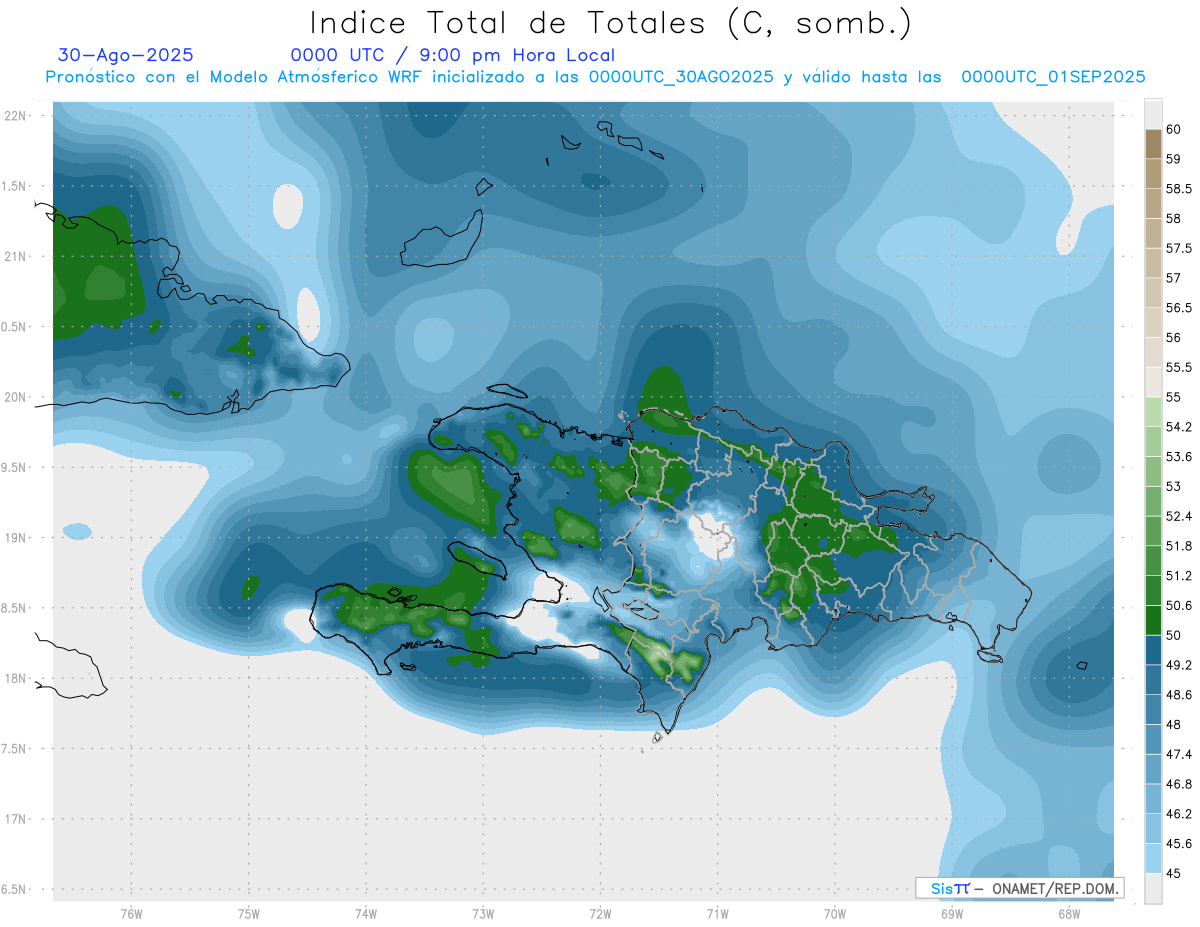Click the legend value "47.4"

tap(1179, 753)
